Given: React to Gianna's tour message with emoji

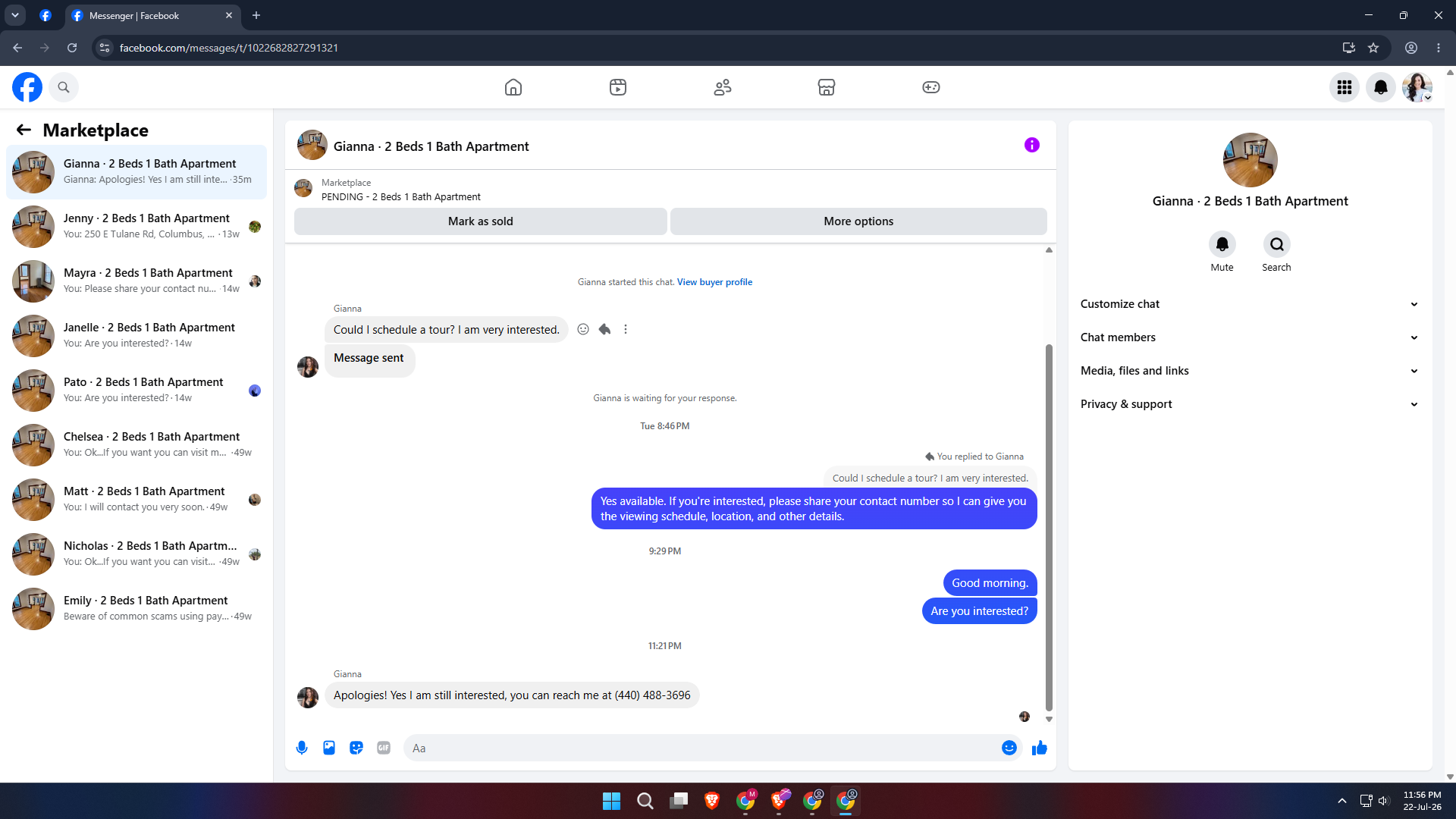Looking at the screenshot, I should 583,329.
